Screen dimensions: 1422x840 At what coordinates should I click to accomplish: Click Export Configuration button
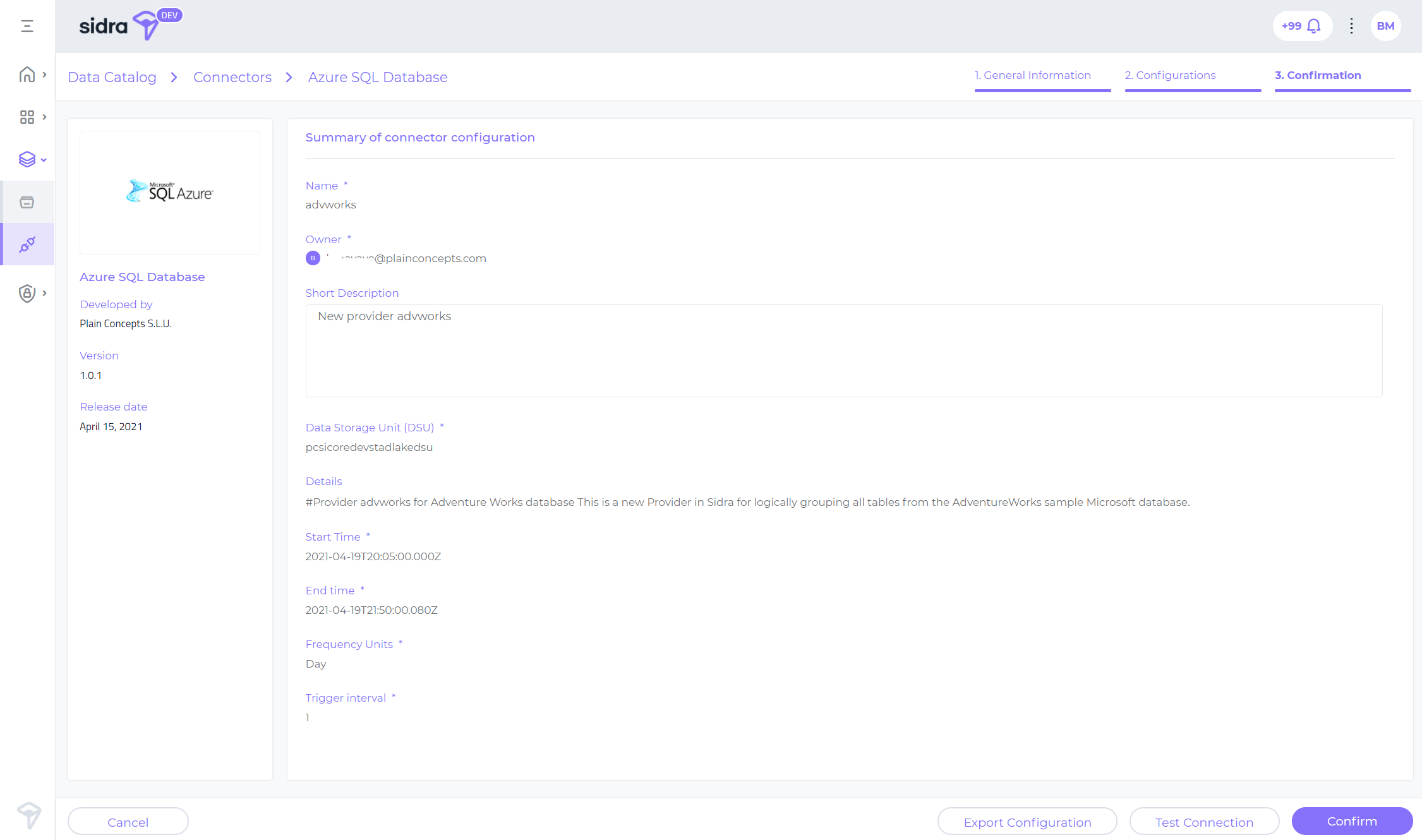click(1027, 822)
